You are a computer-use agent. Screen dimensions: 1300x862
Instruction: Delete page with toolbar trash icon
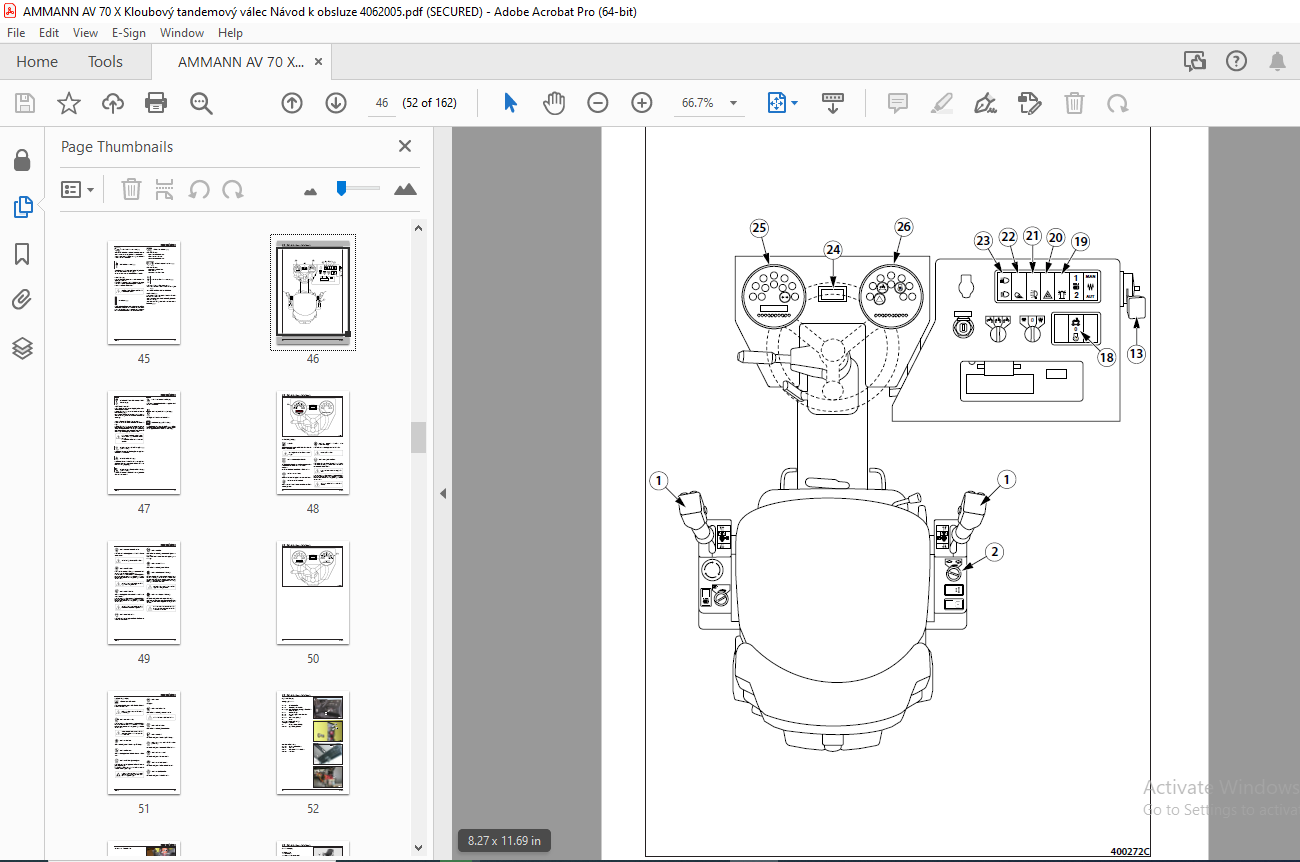[x=1074, y=103]
